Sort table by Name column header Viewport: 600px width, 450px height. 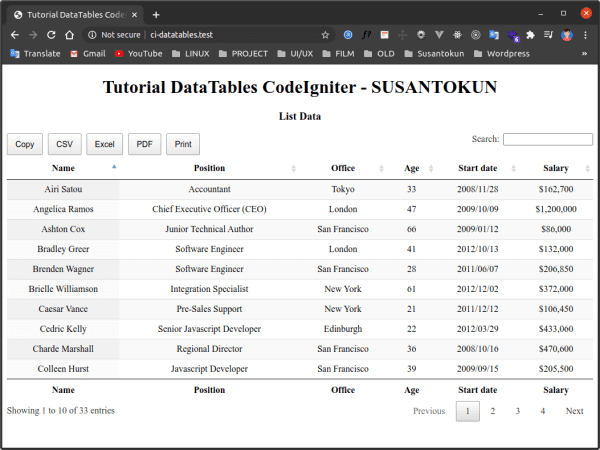[63, 168]
